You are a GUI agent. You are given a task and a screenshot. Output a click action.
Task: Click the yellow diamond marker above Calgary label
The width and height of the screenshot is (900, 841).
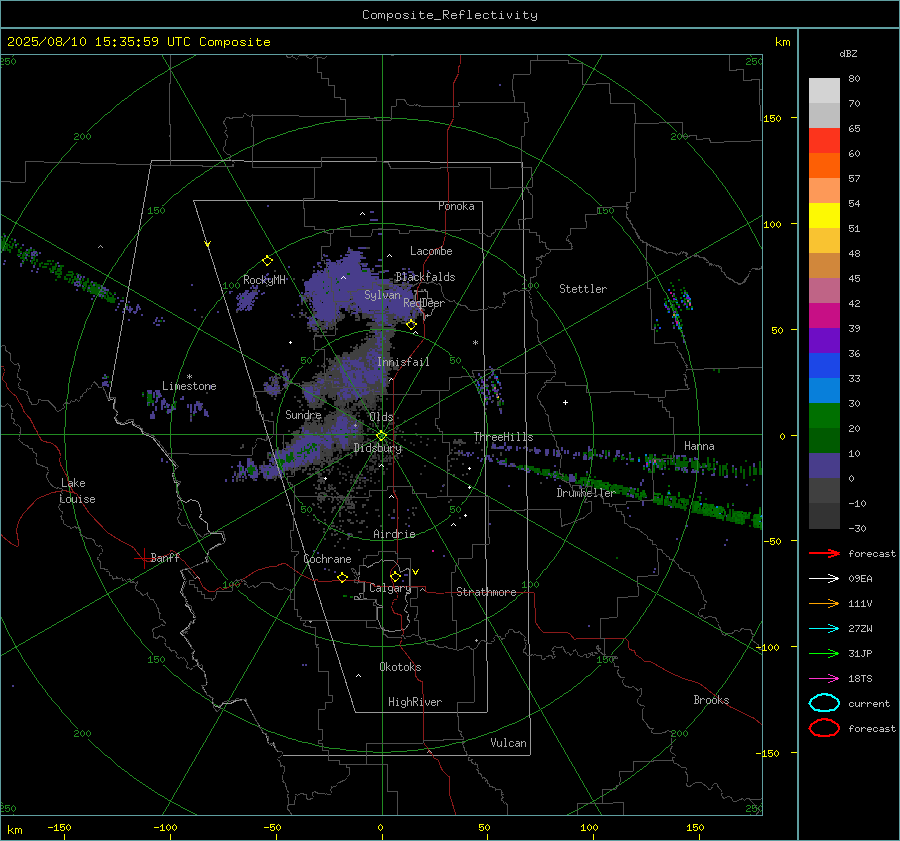coord(395,576)
